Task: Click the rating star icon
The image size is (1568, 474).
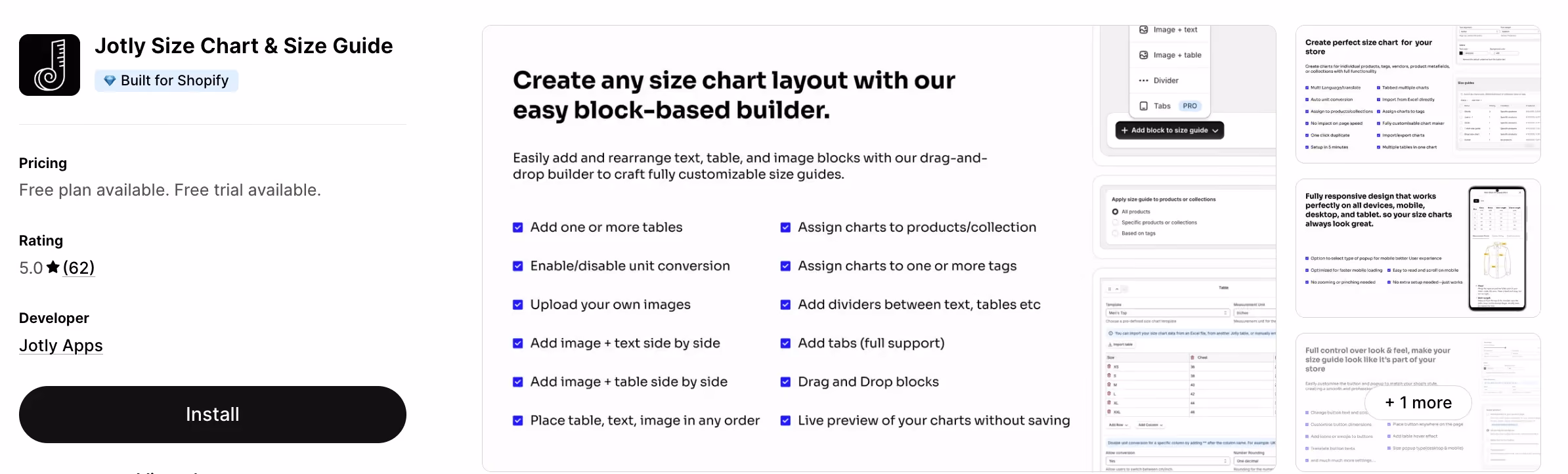Action: 53,267
